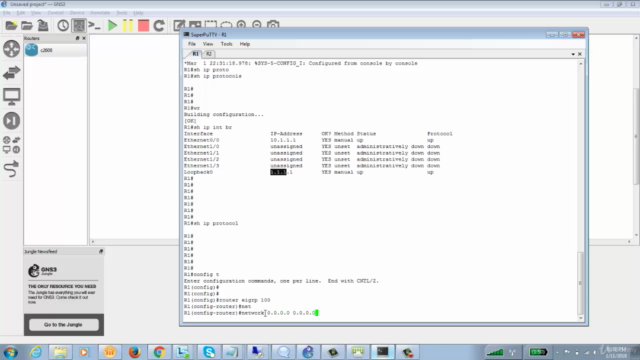Open SuperPuTTY Help menu
Viewport: 640px width, 360px height.
tap(244, 44)
